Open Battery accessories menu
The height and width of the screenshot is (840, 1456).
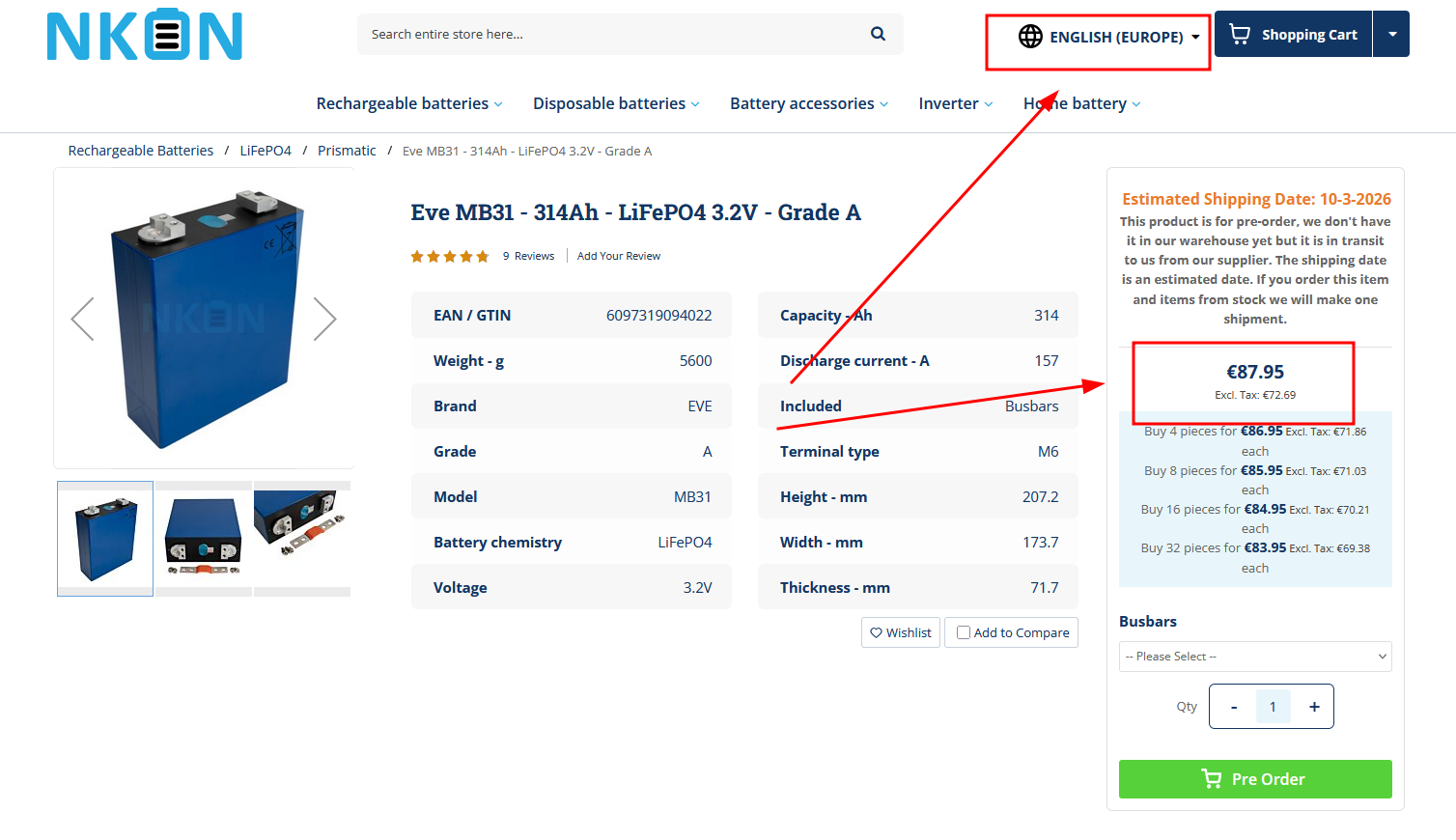(808, 104)
